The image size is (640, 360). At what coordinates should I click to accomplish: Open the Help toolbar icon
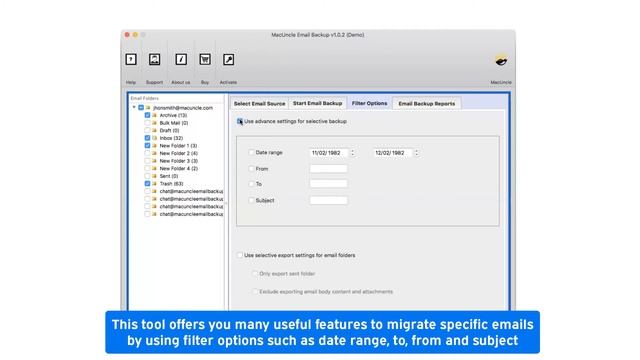pyautogui.click(x=131, y=60)
